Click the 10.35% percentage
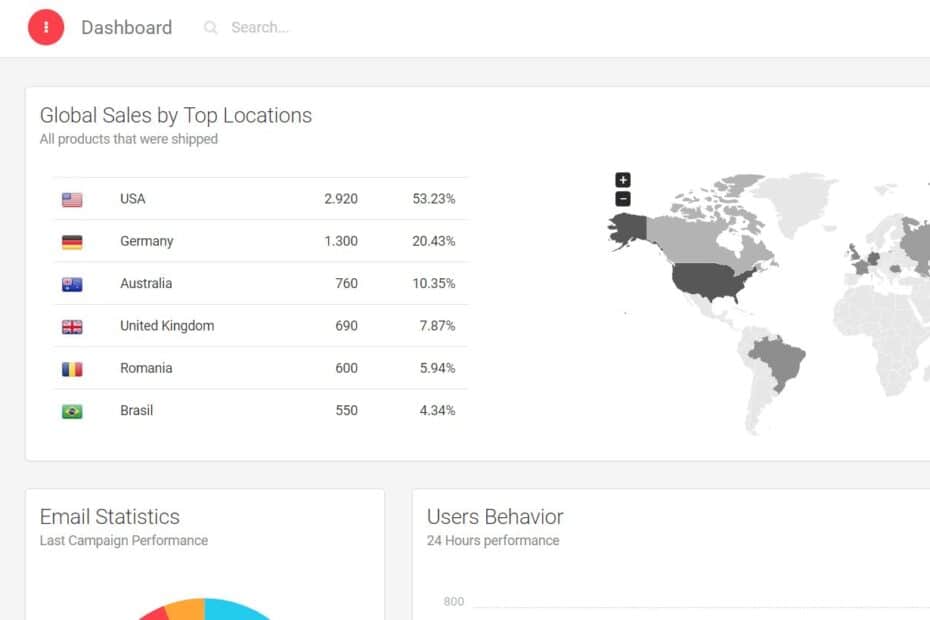The height and width of the screenshot is (620, 930). tap(434, 284)
